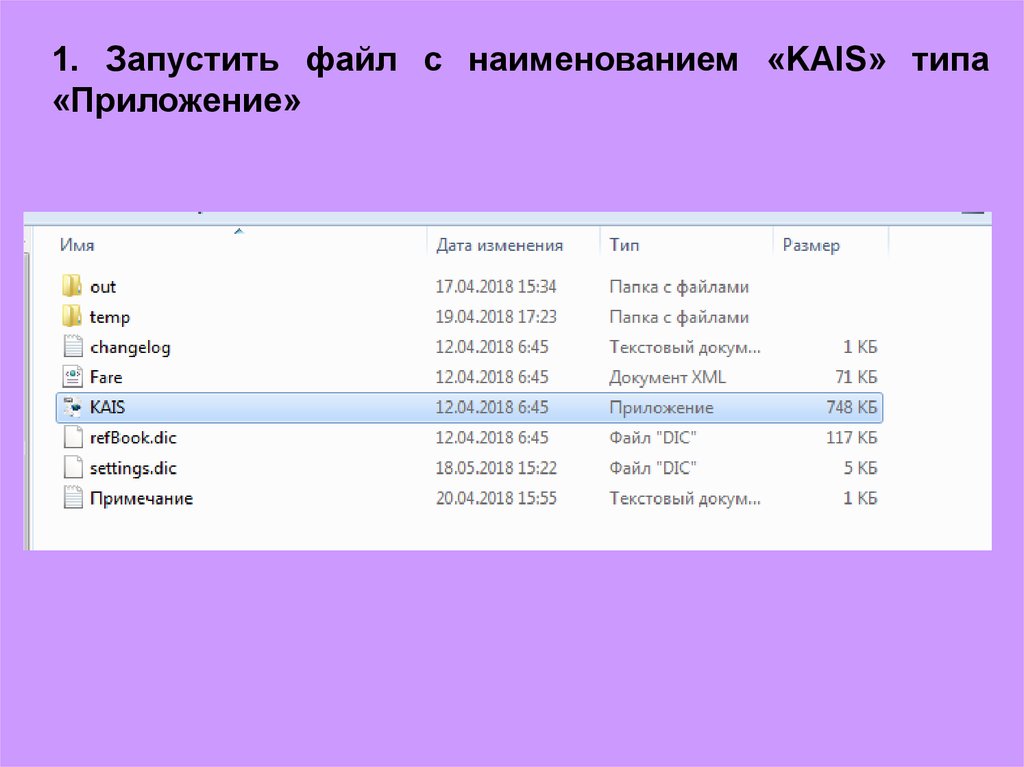Click the file name KAIS
1024x767 pixels.
pyautogui.click(x=108, y=407)
